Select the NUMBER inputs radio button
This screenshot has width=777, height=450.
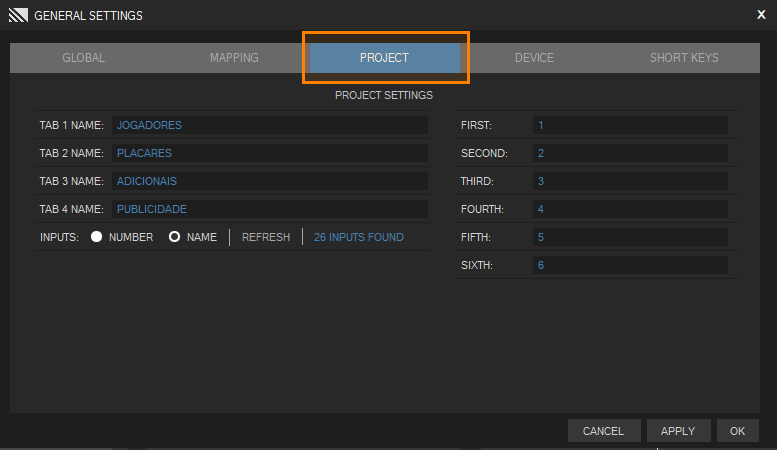click(x=97, y=237)
